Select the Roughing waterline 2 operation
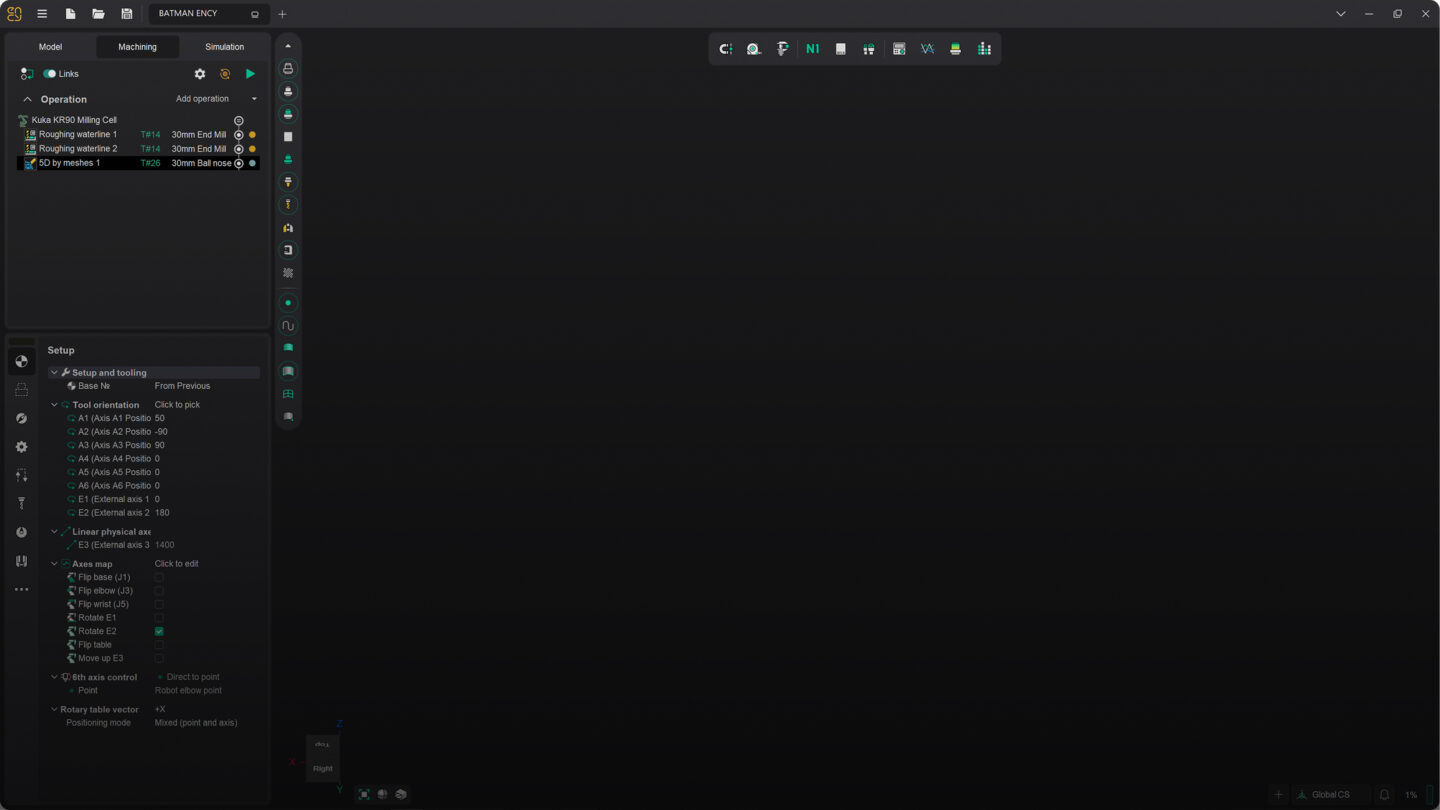 coord(78,149)
